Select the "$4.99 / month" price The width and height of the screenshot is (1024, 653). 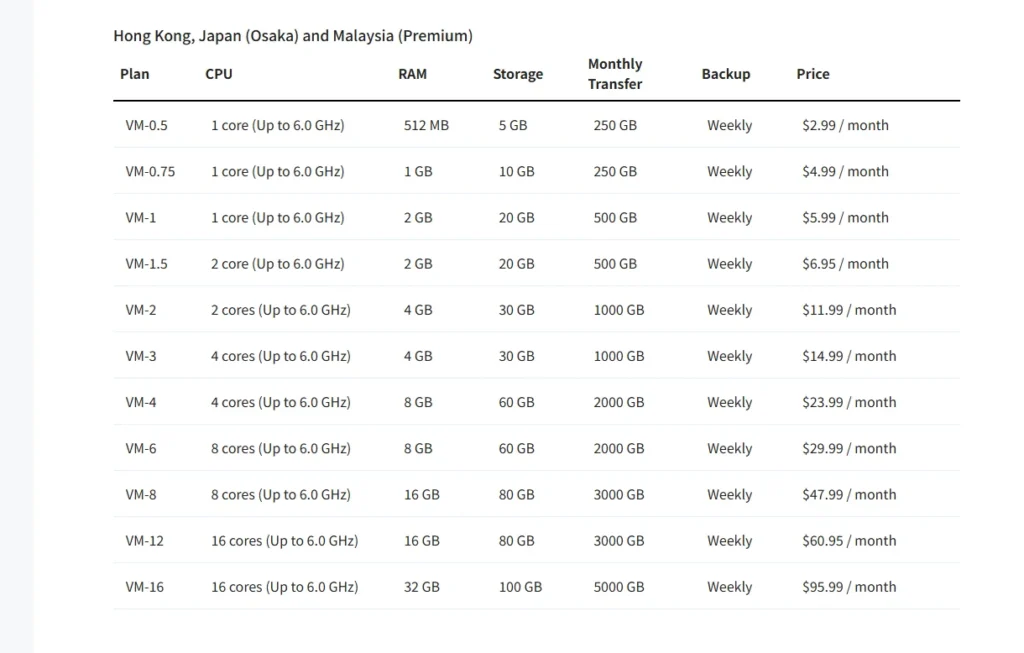pyautogui.click(x=846, y=172)
